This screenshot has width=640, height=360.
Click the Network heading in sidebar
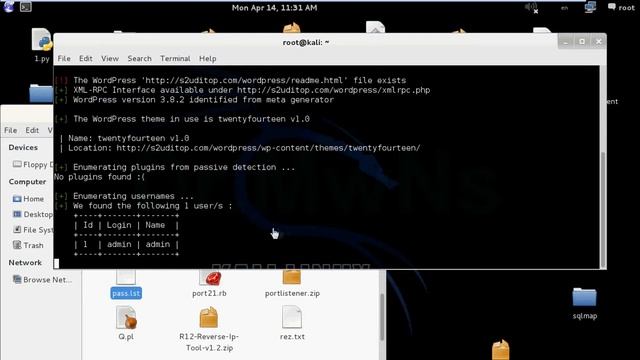pyautogui.click(x=25, y=262)
